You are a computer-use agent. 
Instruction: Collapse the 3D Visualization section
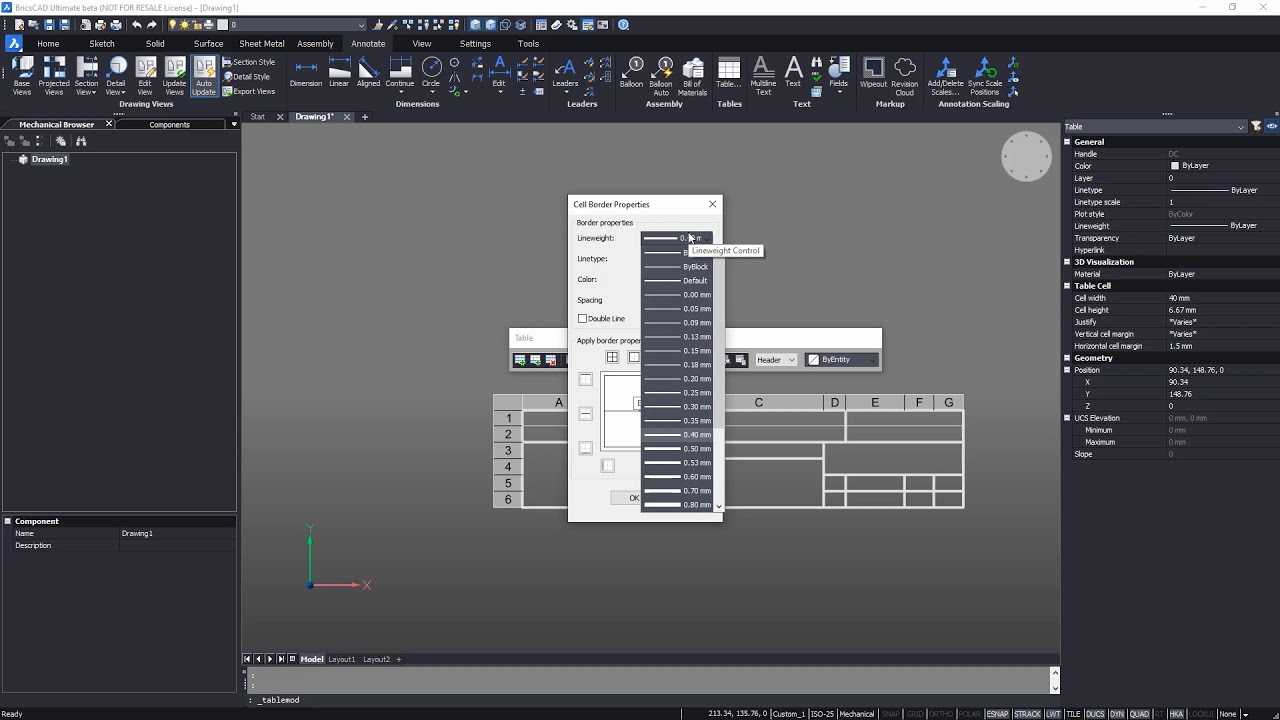pyautogui.click(x=1067, y=262)
